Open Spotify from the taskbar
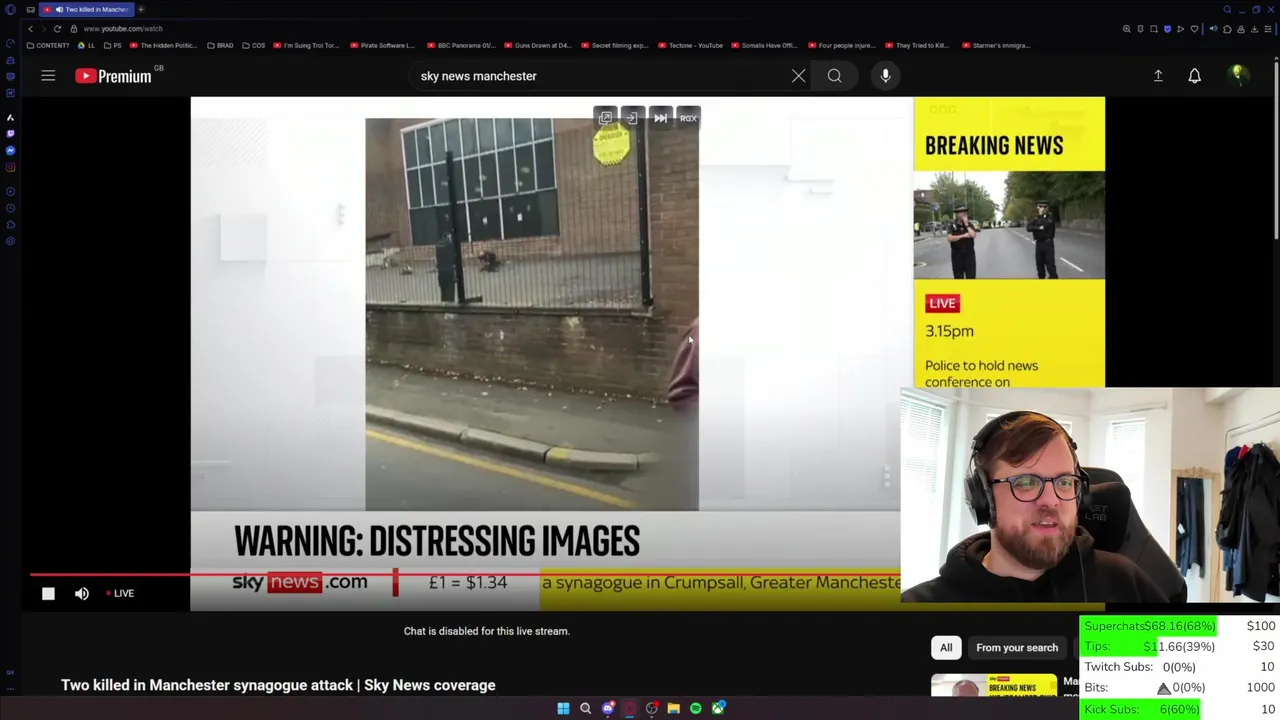This screenshot has width=1280, height=720. click(x=695, y=708)
